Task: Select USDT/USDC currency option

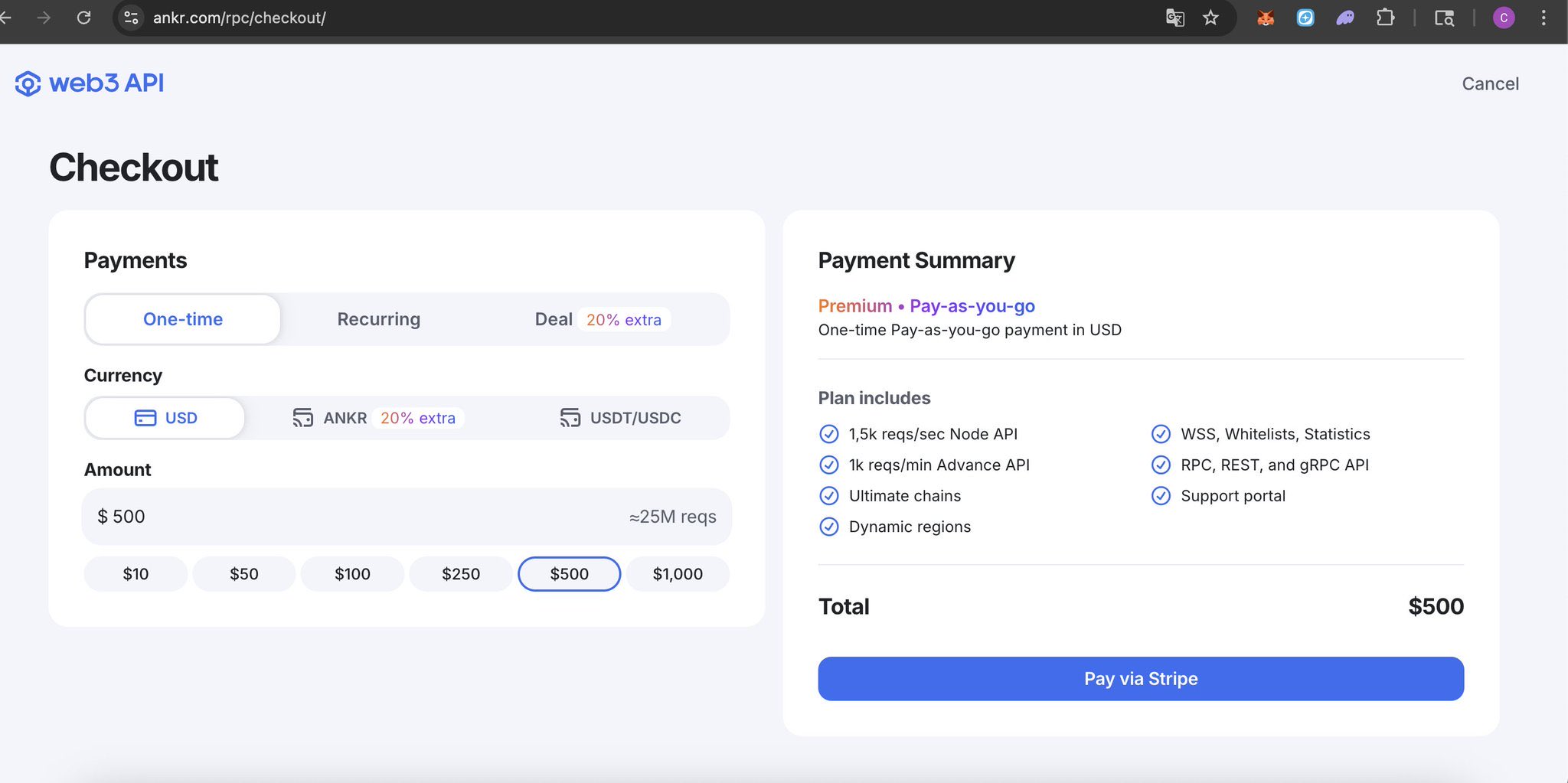Action: click(x=620, y=418)
